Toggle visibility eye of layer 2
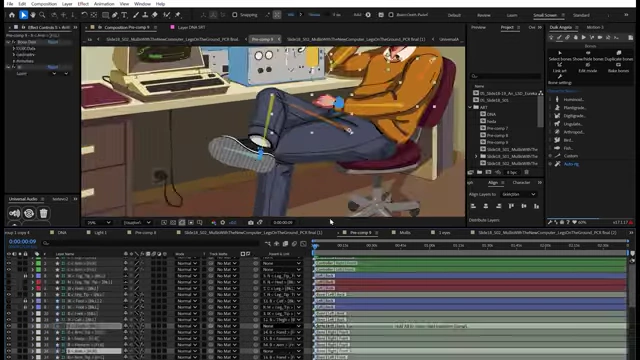Viewport: 640px width, 360px height. pyautogui.click(x=9, y=263)
